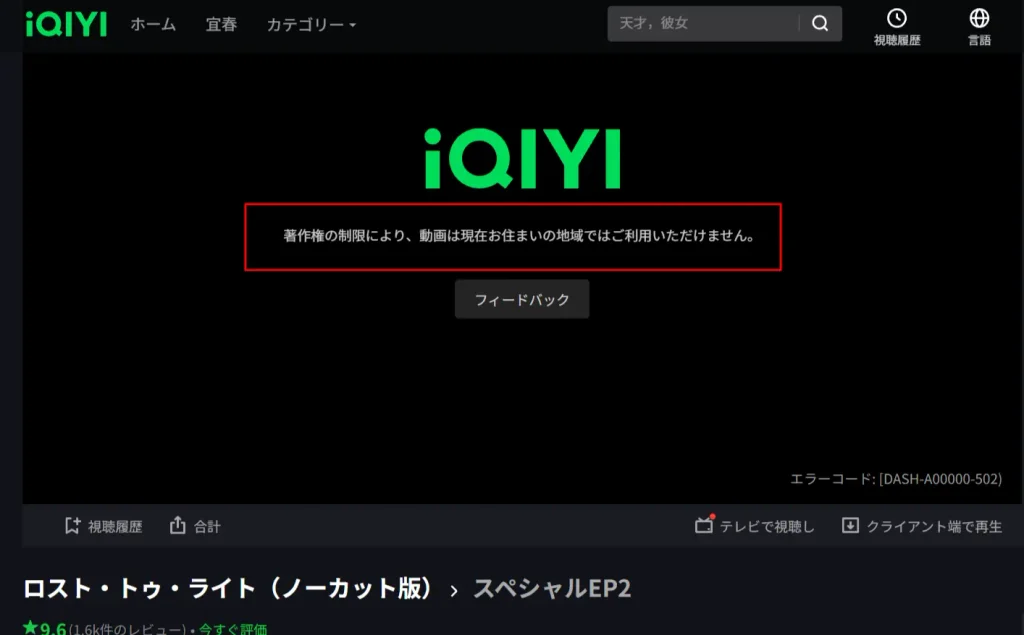This screenshot has width=1024, height=635.
Task: Open the ホーム navigation item
Action: click(x=153, y=24)
